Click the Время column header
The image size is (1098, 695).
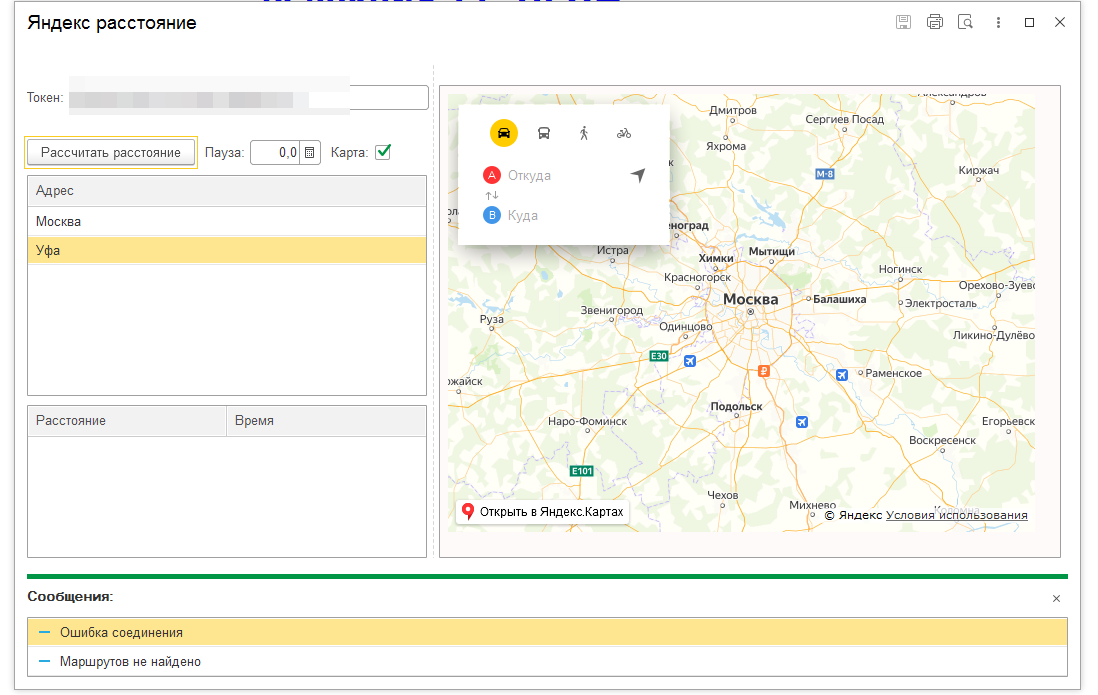326,420
